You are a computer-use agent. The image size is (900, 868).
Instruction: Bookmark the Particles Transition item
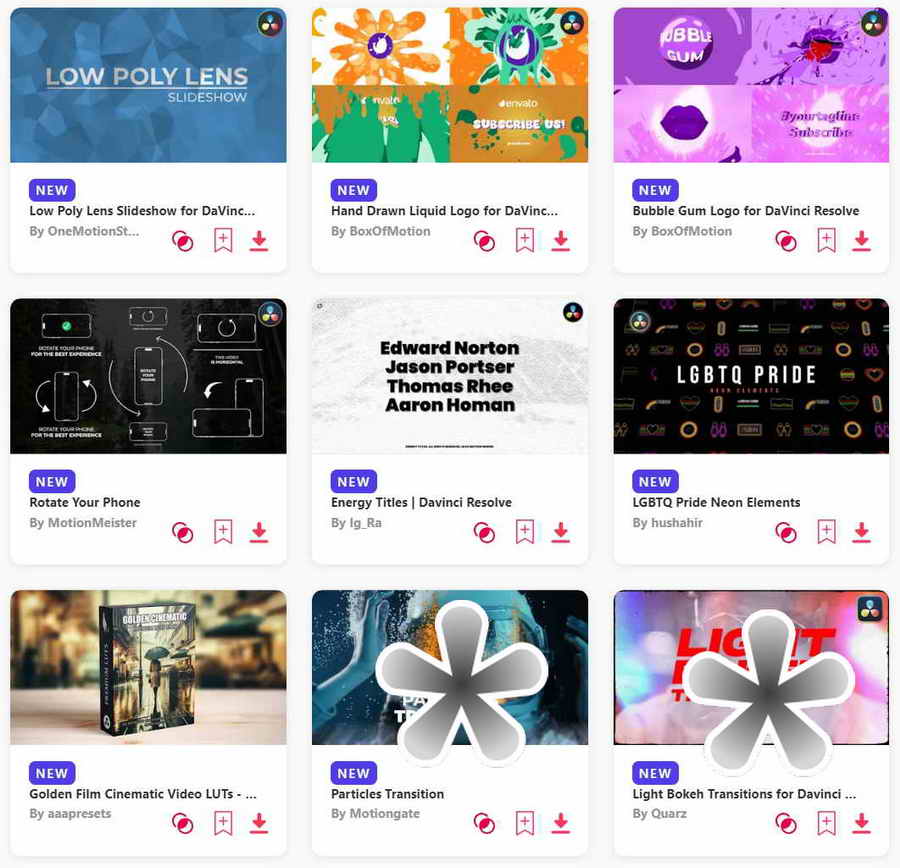tap(525, 823)
